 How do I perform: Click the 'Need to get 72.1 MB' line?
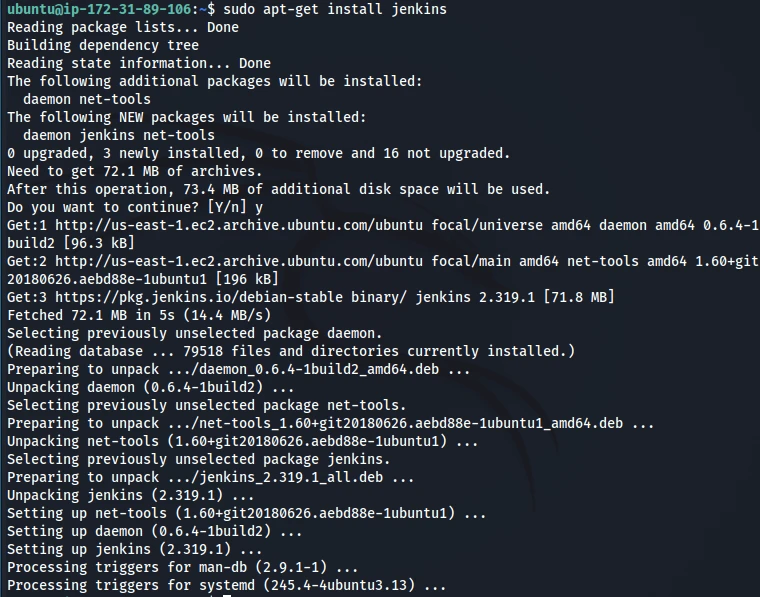tap(134, 171)
